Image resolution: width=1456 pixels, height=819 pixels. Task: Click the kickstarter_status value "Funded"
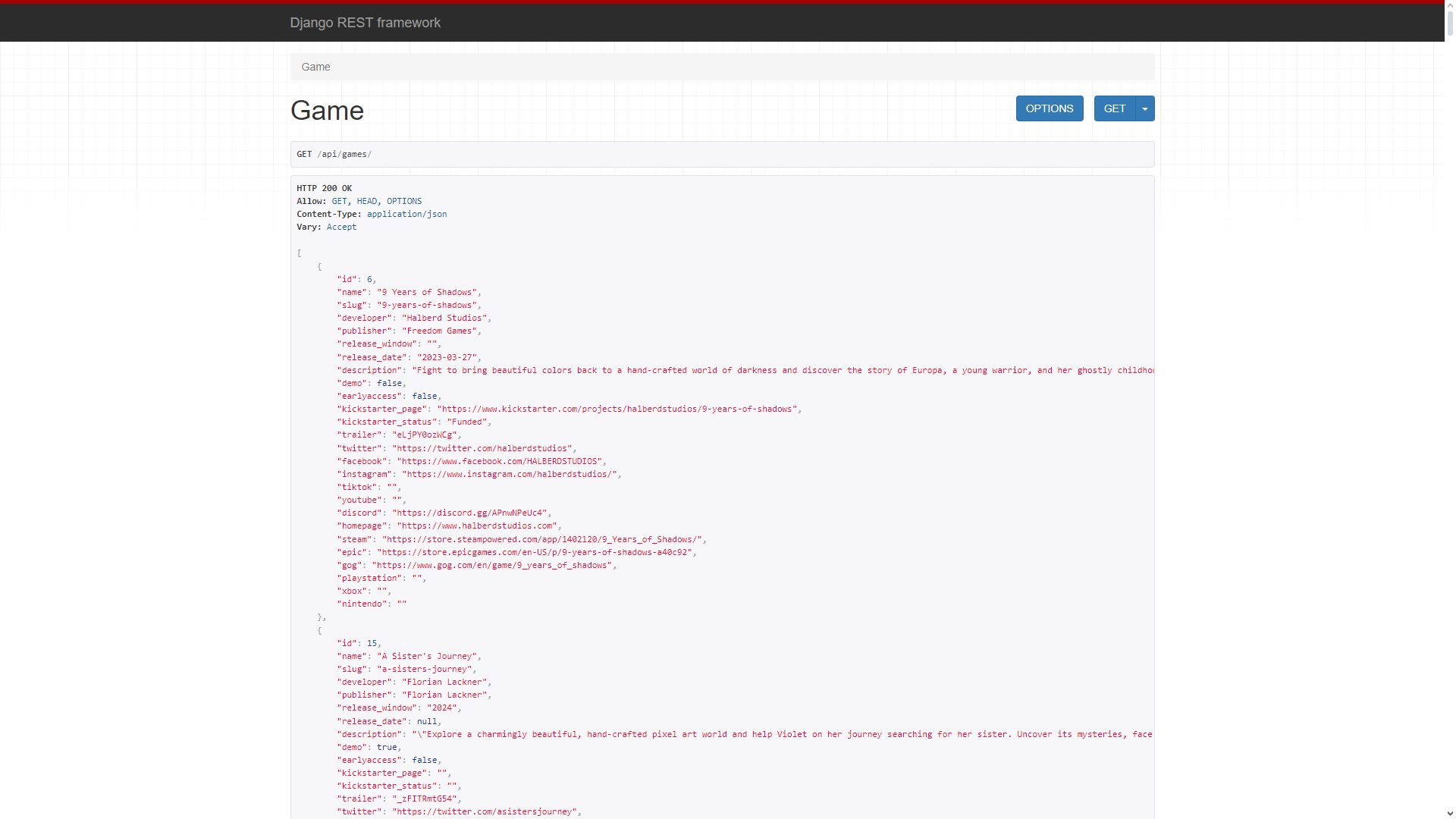click(x=467, y=422)
